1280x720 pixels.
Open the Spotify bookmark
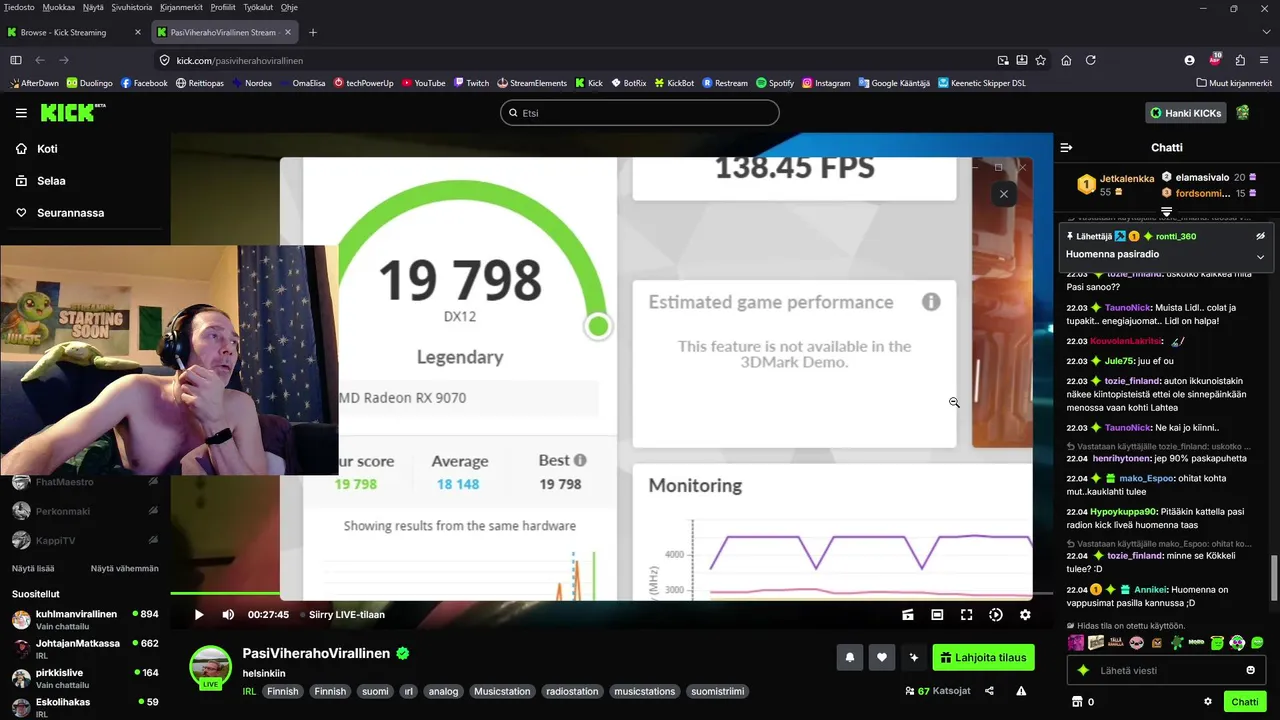(x=775, y=83)
